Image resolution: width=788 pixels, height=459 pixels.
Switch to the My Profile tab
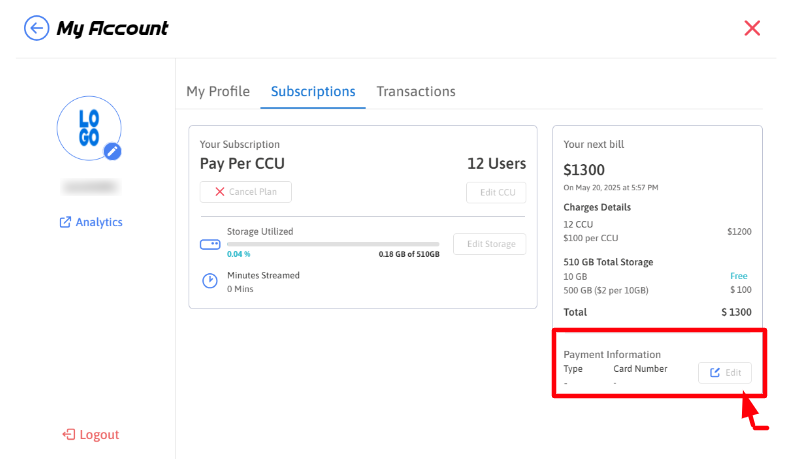click(218, 91)
